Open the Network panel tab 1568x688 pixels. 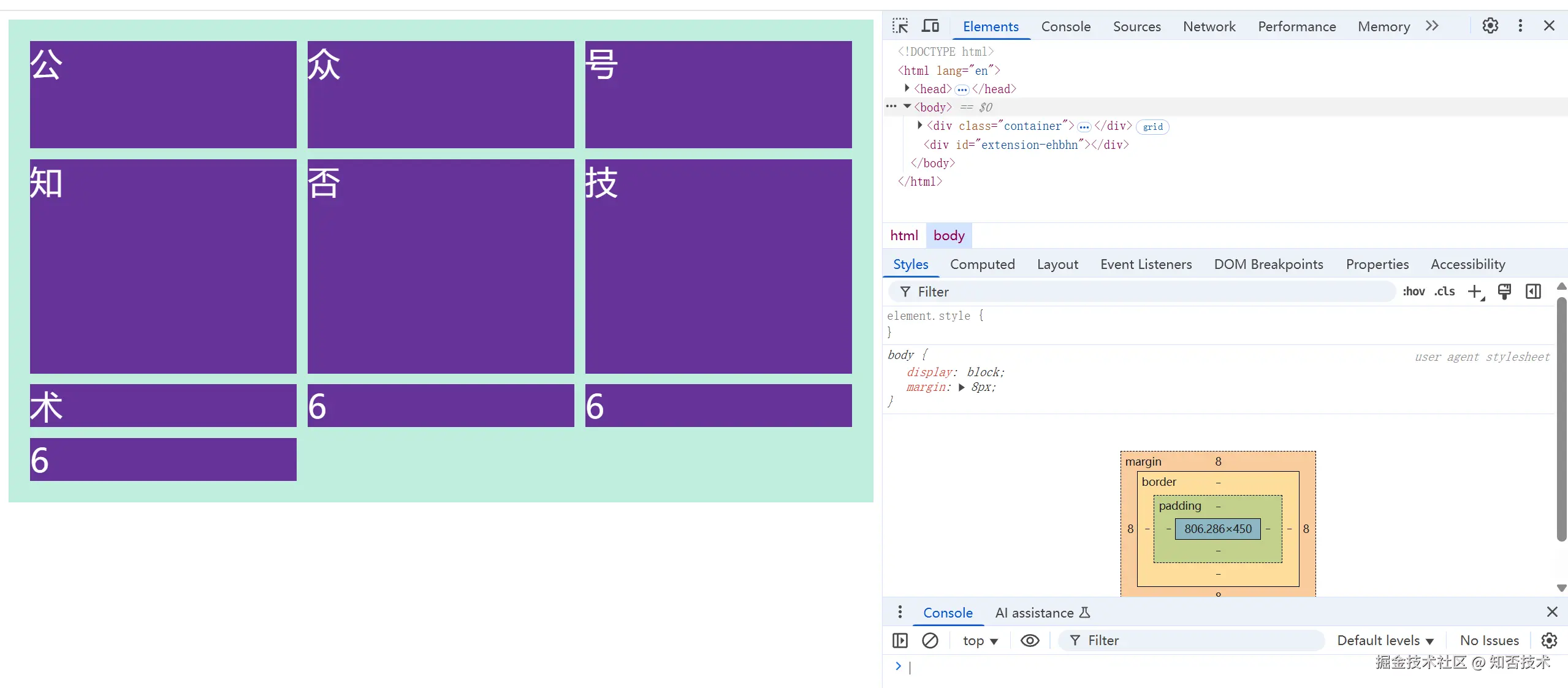[1209, 26]
